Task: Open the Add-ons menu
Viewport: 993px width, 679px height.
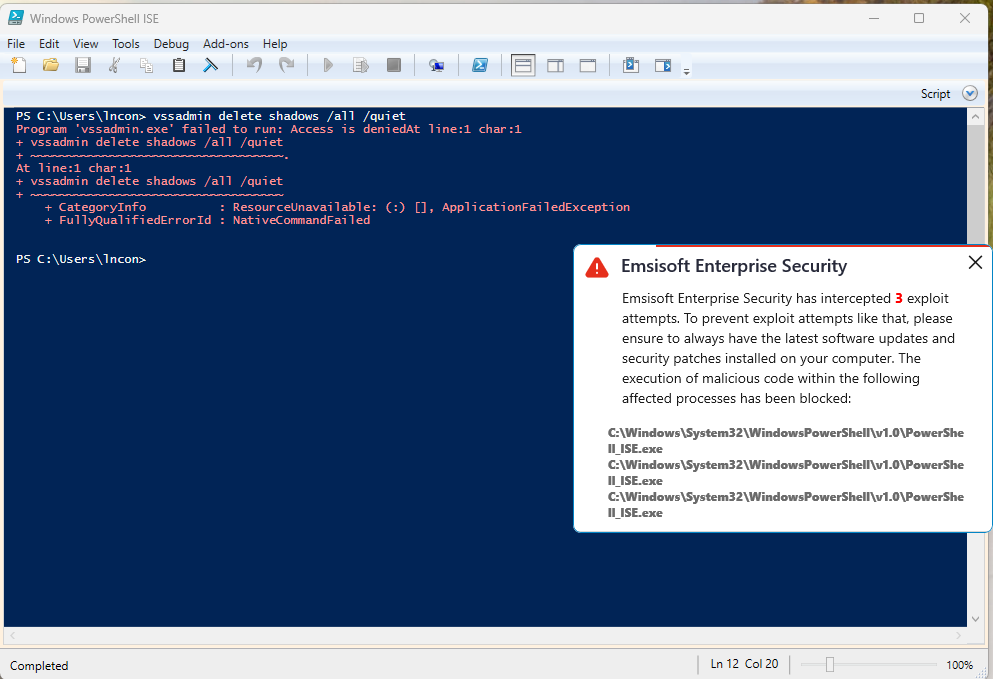Action: (225, 44)
